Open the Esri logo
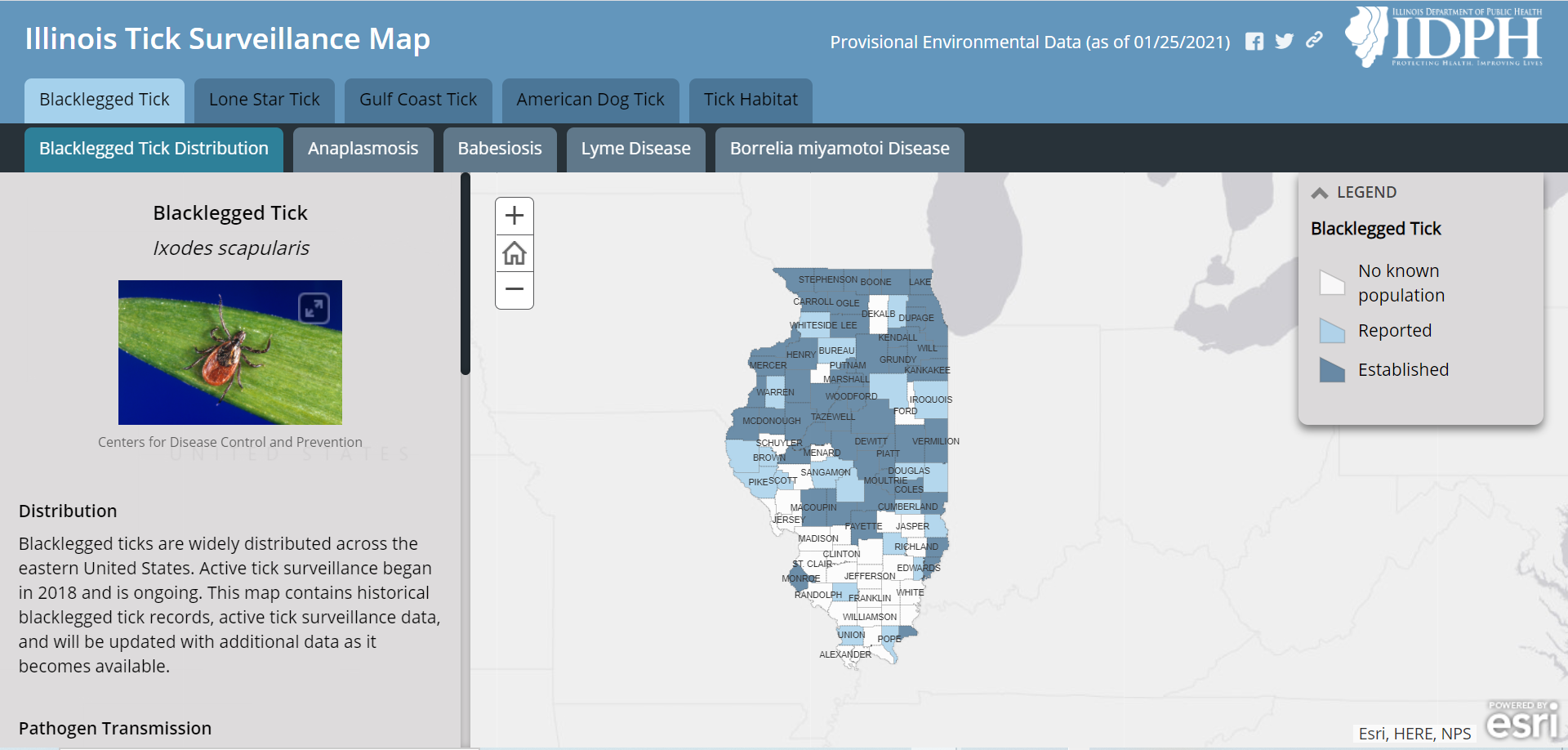1568x750 pixels. click(1523, 721)
